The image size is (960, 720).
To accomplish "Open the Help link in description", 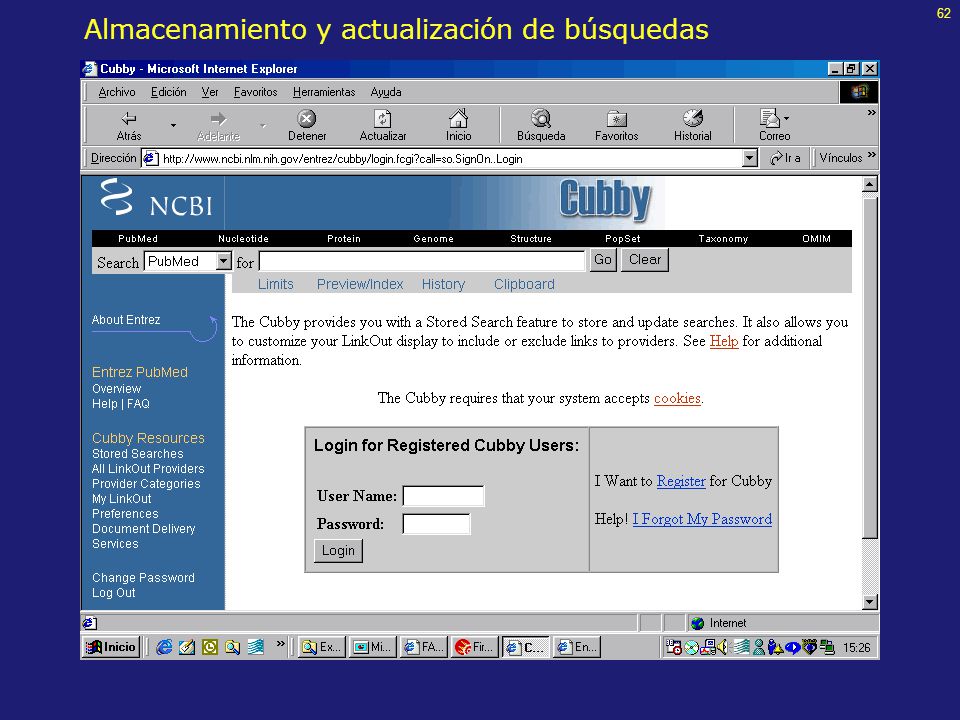I will (x=724, y=341).
